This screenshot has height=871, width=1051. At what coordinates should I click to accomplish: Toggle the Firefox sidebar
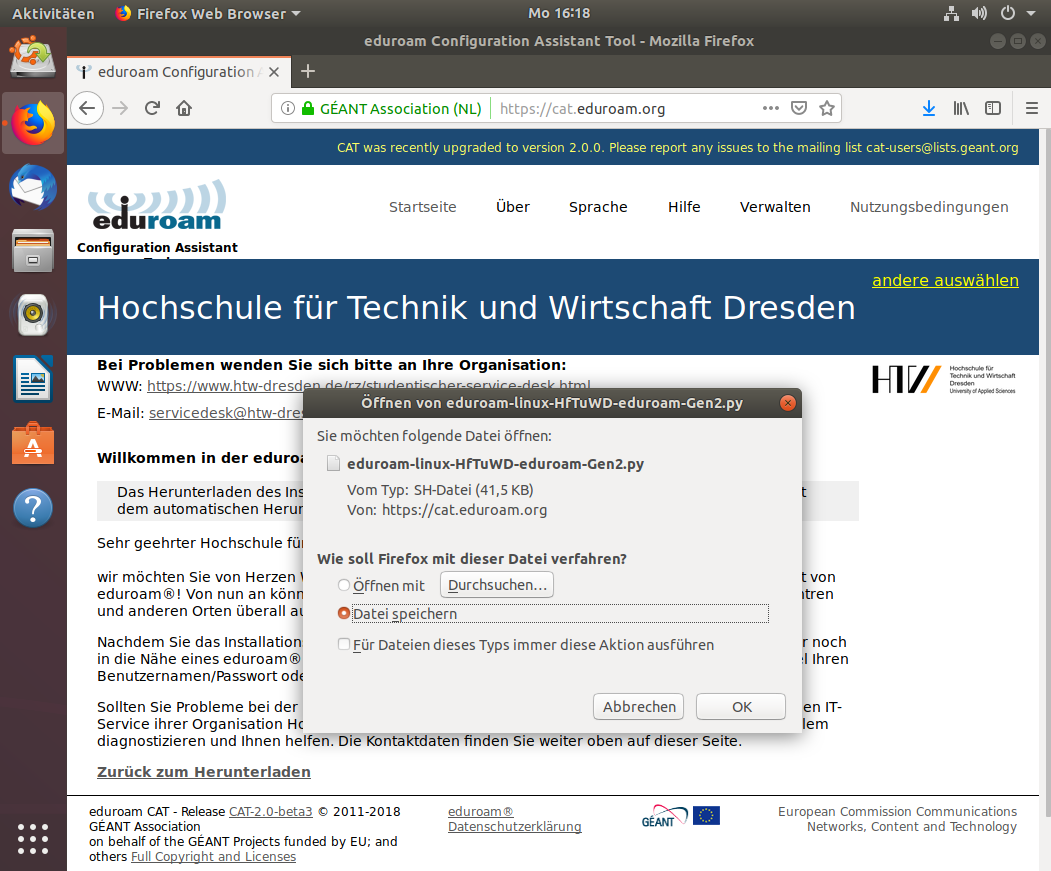(993, 108)
